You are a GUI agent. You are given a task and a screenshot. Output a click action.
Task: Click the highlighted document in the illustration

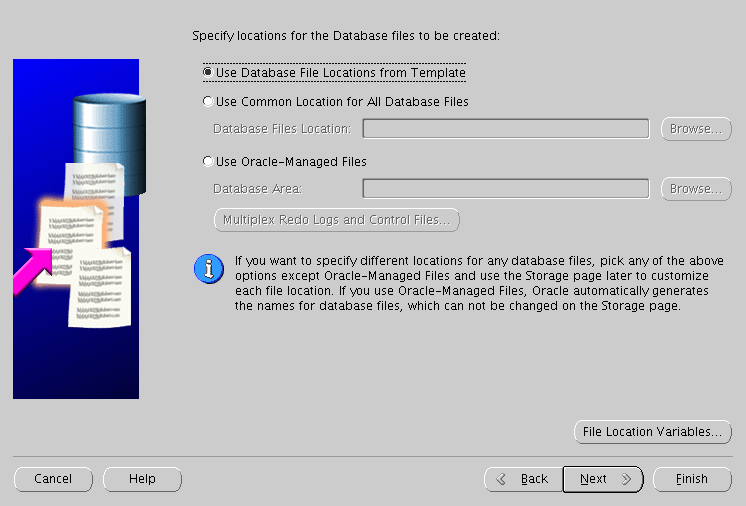[x=72, y=243]
